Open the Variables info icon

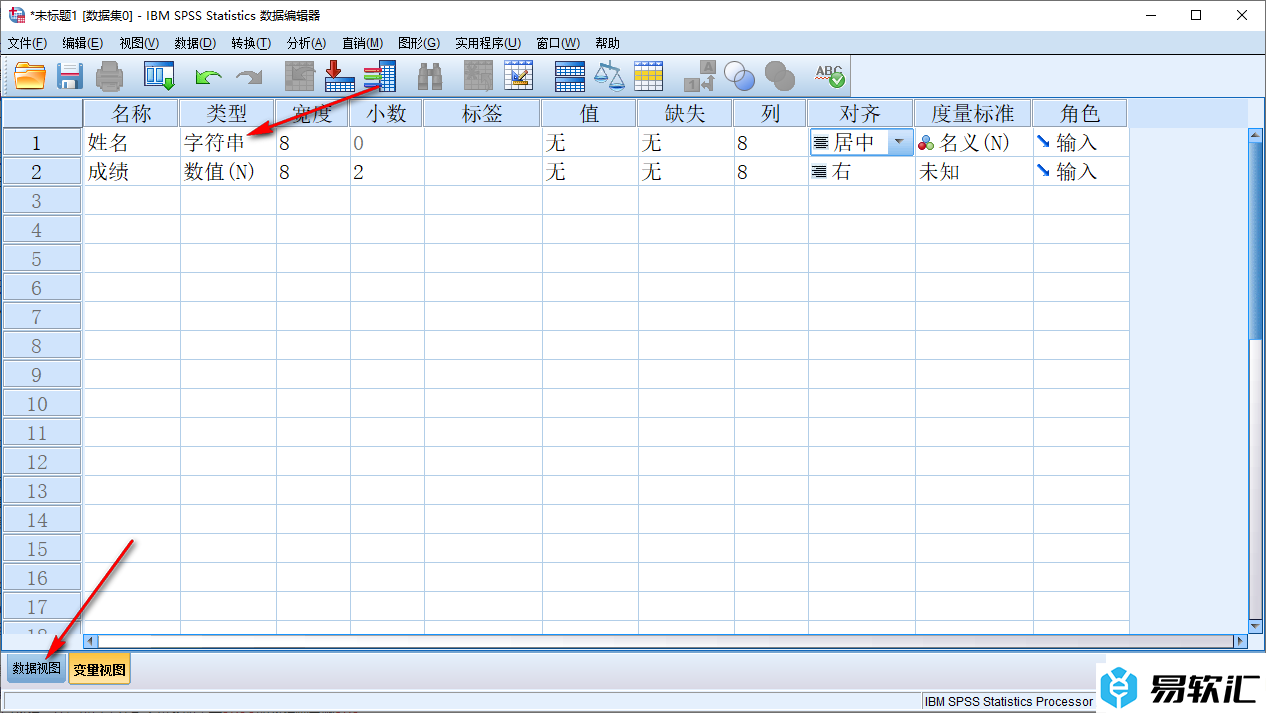point(380,76)
